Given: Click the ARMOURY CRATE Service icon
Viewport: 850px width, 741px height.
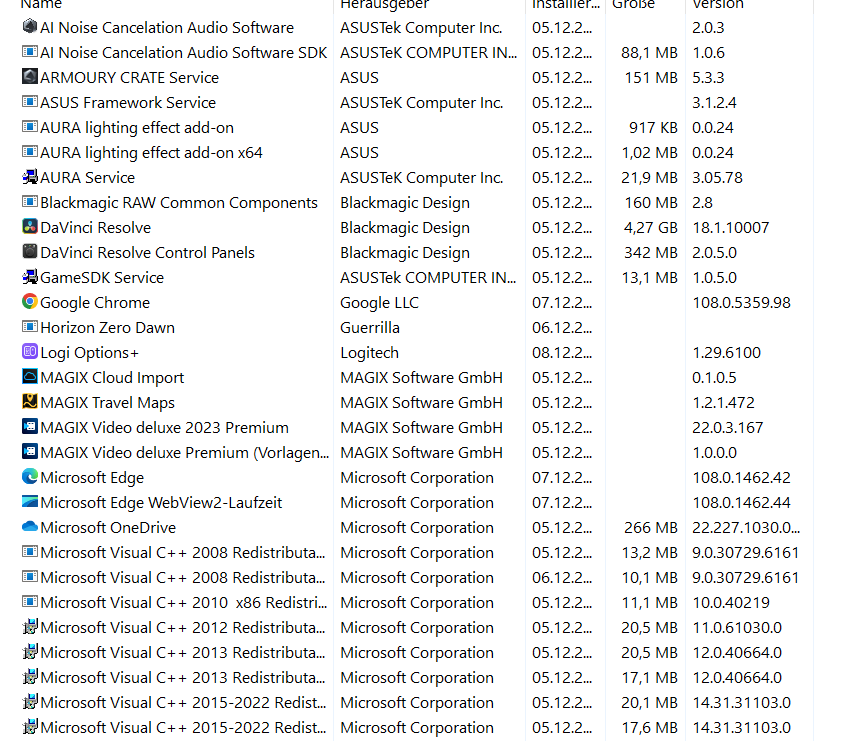Looking at the screenshot, I should 30,76.
